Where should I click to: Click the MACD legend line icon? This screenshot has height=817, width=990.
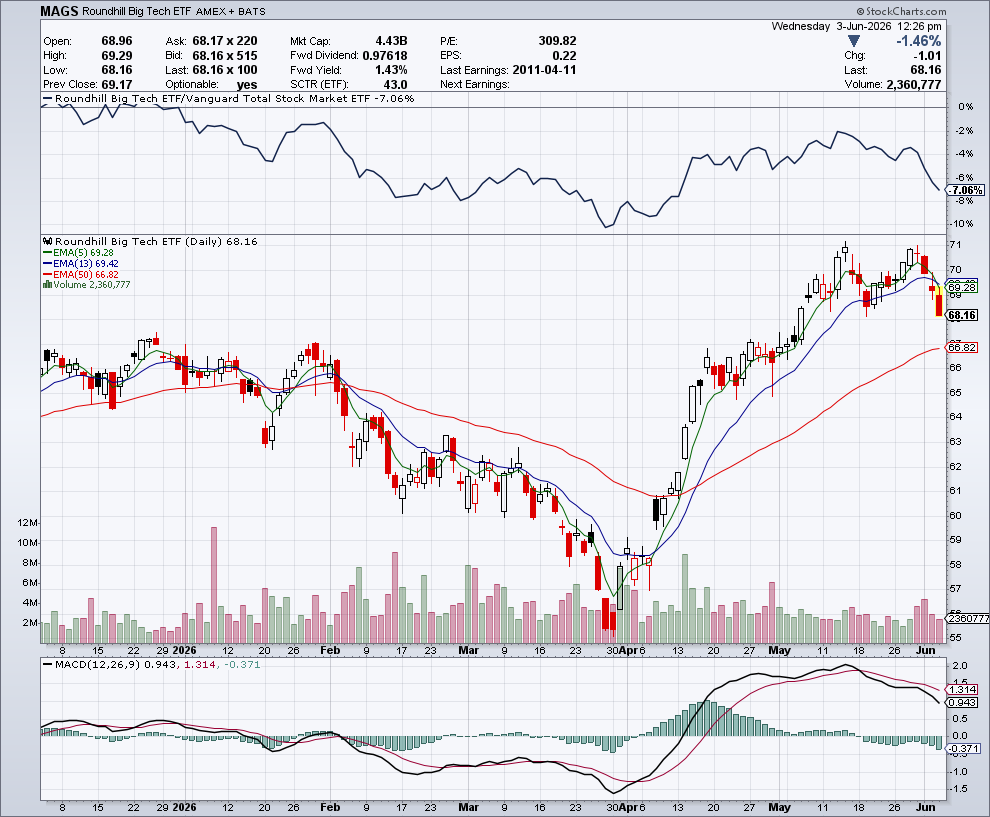point(47,664)
